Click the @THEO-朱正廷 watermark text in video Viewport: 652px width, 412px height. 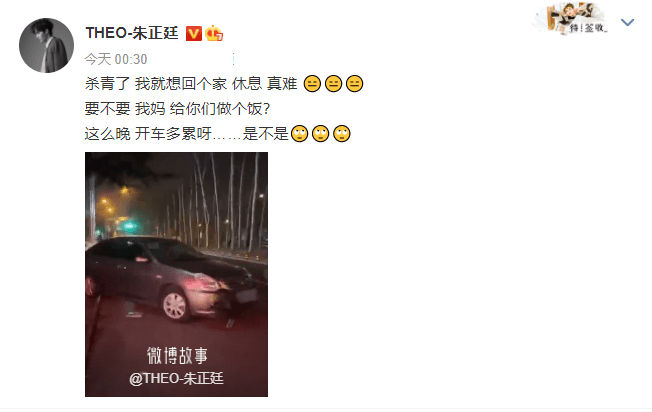pos(176,378)
